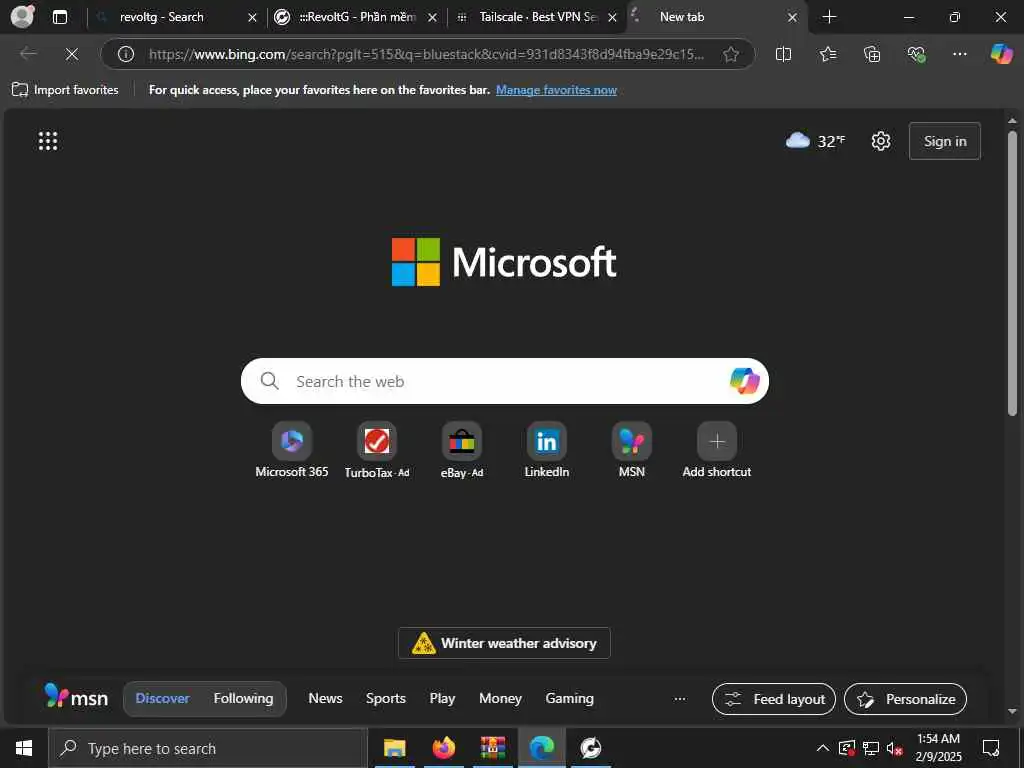Open Winter weather advisory alert
This screenshot has height=768, width=1024.
pyautogui.click(x=504, y=643)
